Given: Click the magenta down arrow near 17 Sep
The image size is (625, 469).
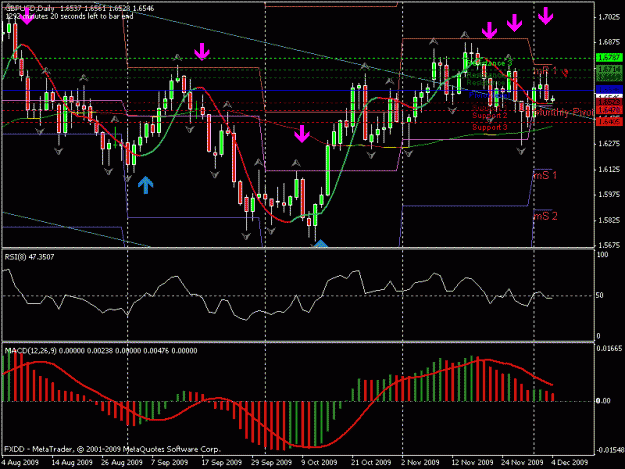Looking at the screenshot, I should 202,52.
